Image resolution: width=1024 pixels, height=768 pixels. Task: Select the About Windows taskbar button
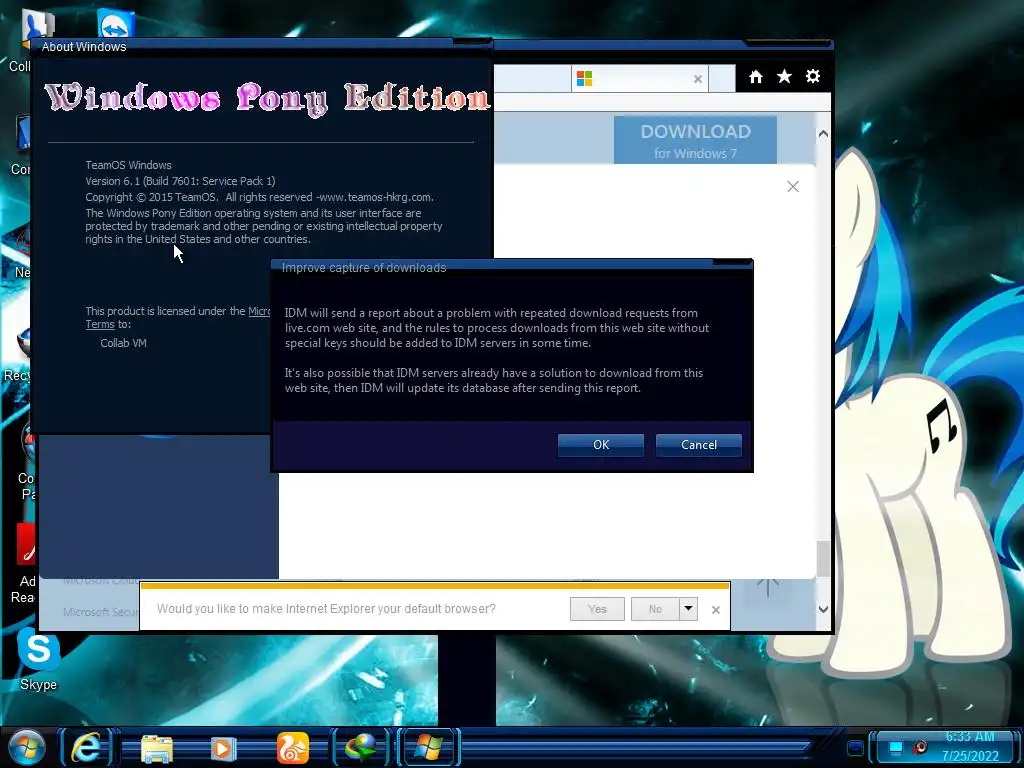tap(428, 747)
